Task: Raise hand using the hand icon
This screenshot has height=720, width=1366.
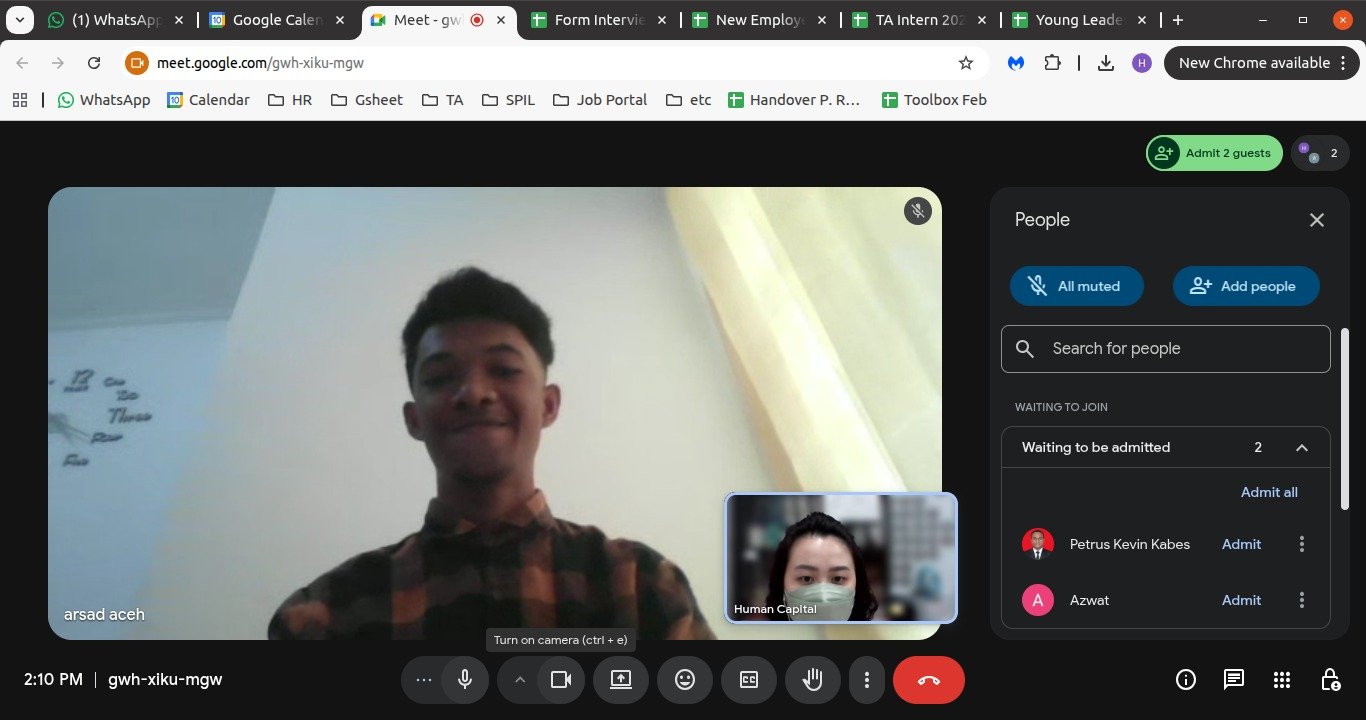Action: pyautogui.click(x=813, y=680)
